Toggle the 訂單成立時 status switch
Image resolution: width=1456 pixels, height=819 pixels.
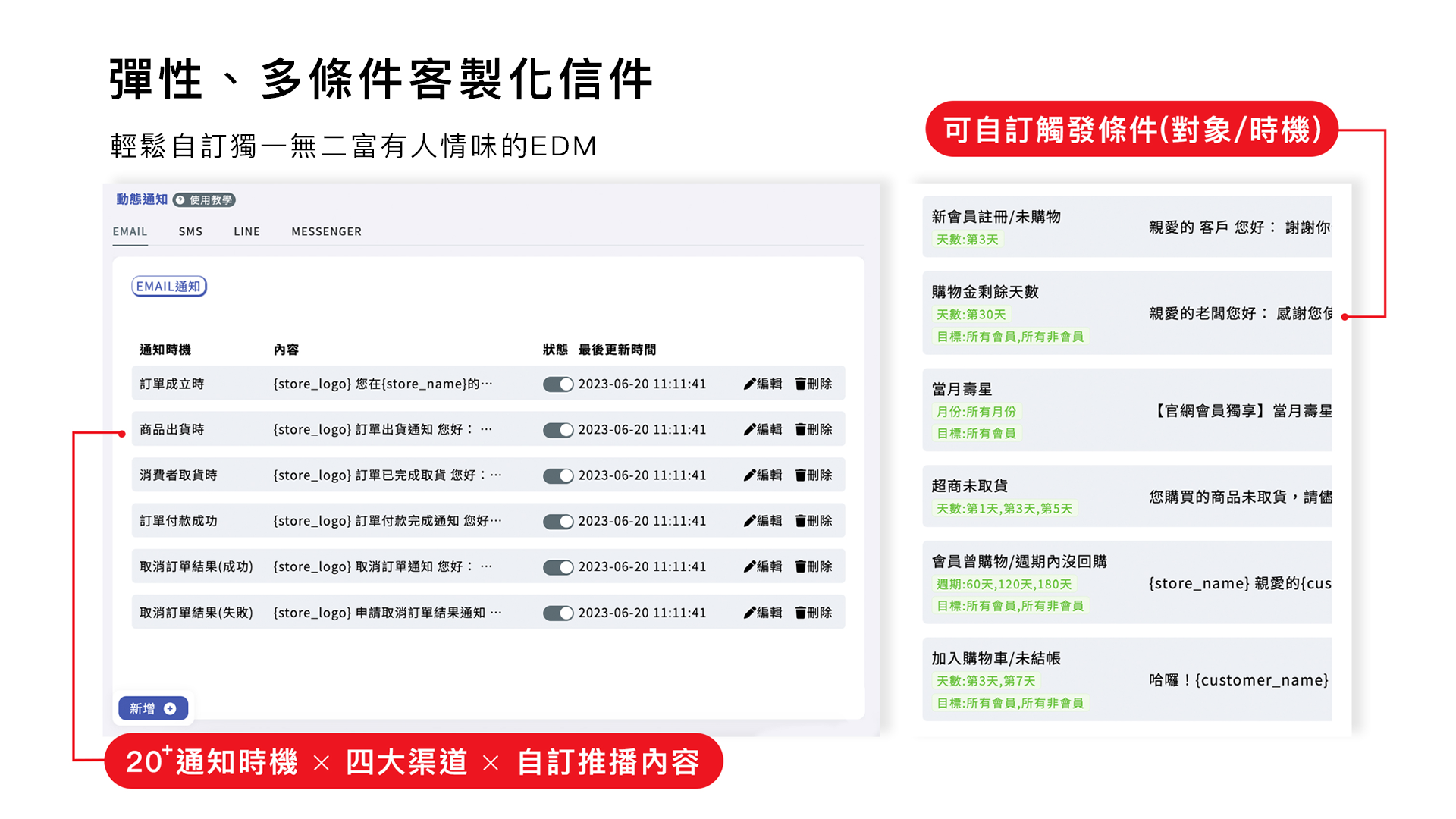pos(558,384)
